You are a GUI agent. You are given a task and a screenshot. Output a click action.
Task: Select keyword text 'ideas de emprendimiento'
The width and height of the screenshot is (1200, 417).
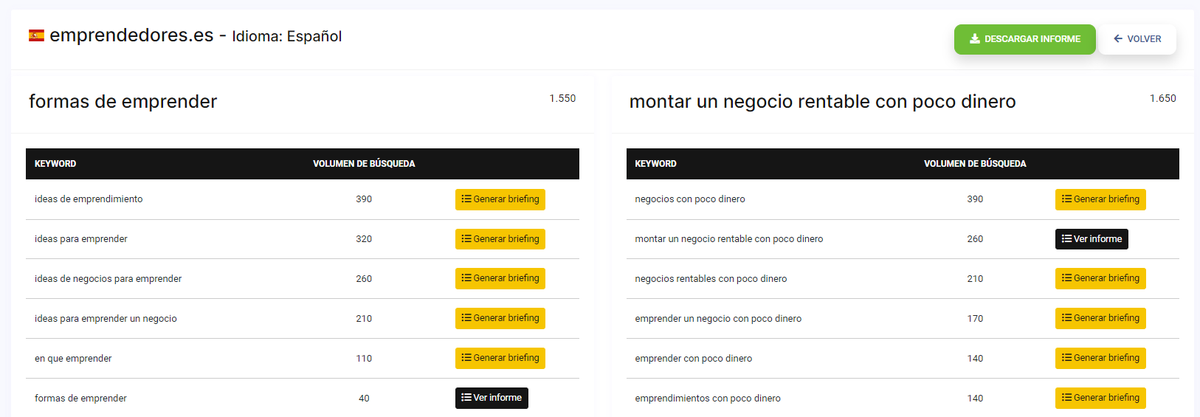coord(89,199)
